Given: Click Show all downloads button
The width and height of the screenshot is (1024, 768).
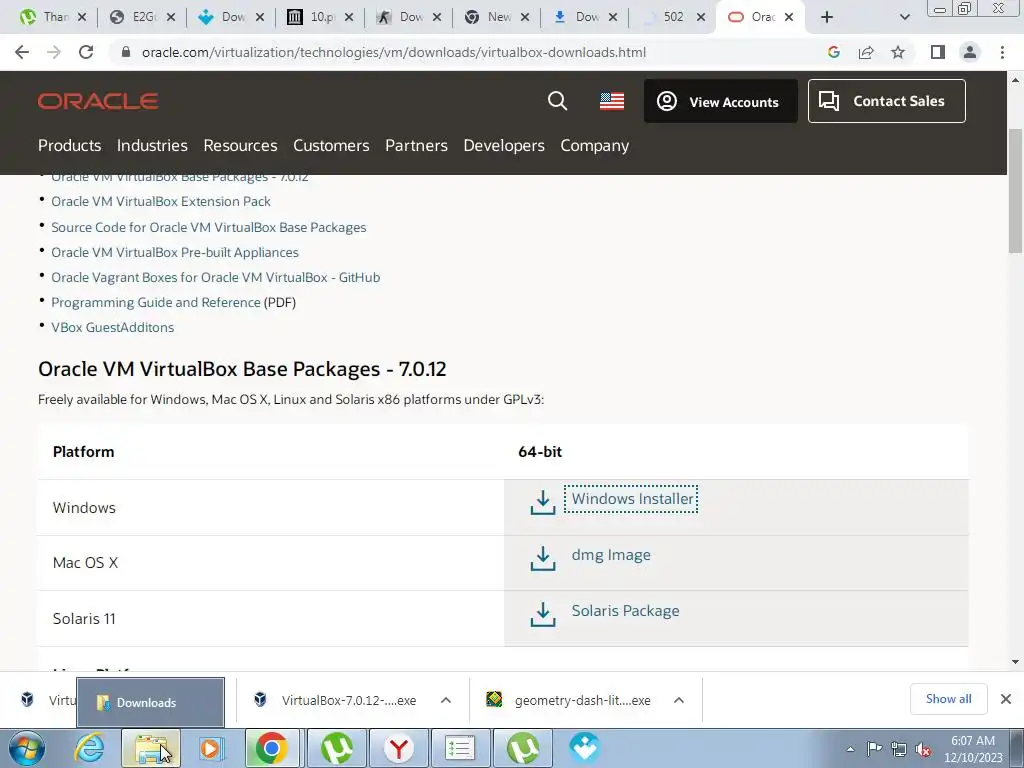Looking at the screenshot, I should 948,699.
